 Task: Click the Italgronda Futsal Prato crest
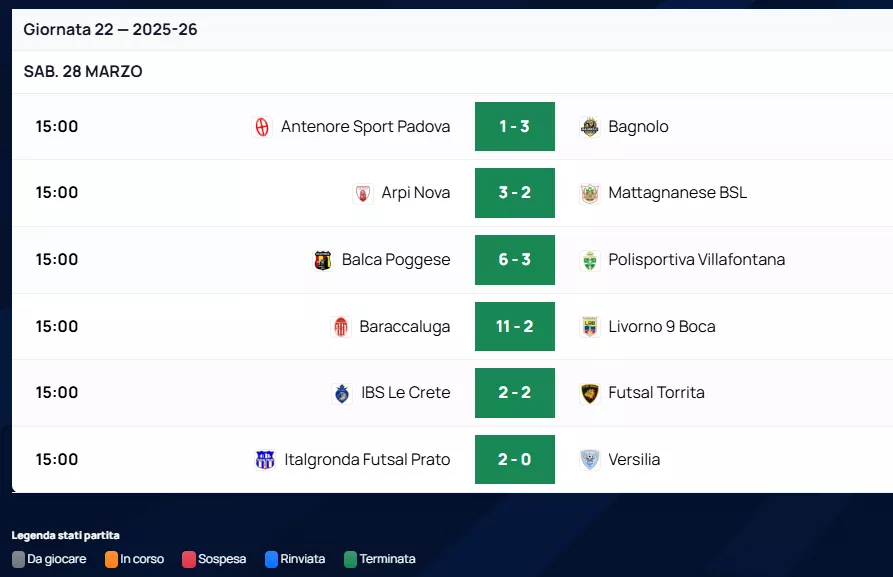(x=265, y=460)
